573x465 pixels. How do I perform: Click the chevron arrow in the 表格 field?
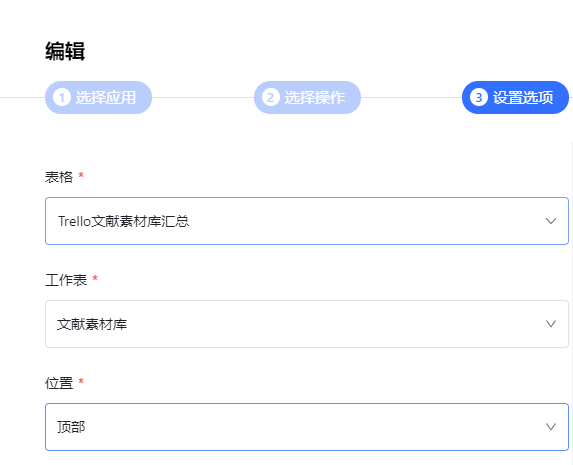tap(551, 221)
